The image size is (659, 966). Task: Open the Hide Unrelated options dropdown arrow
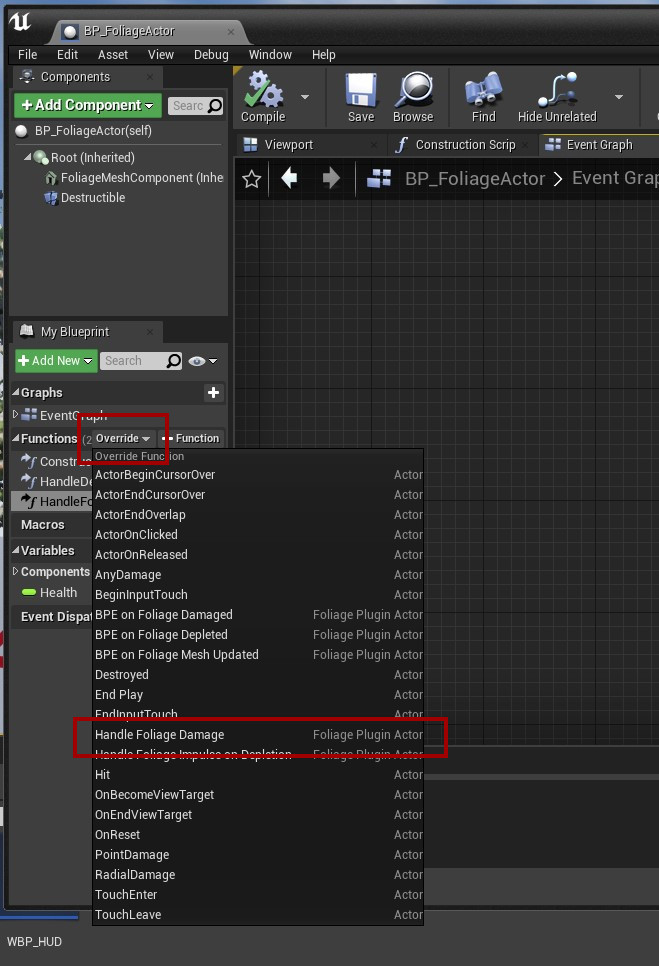click(619, 97)
